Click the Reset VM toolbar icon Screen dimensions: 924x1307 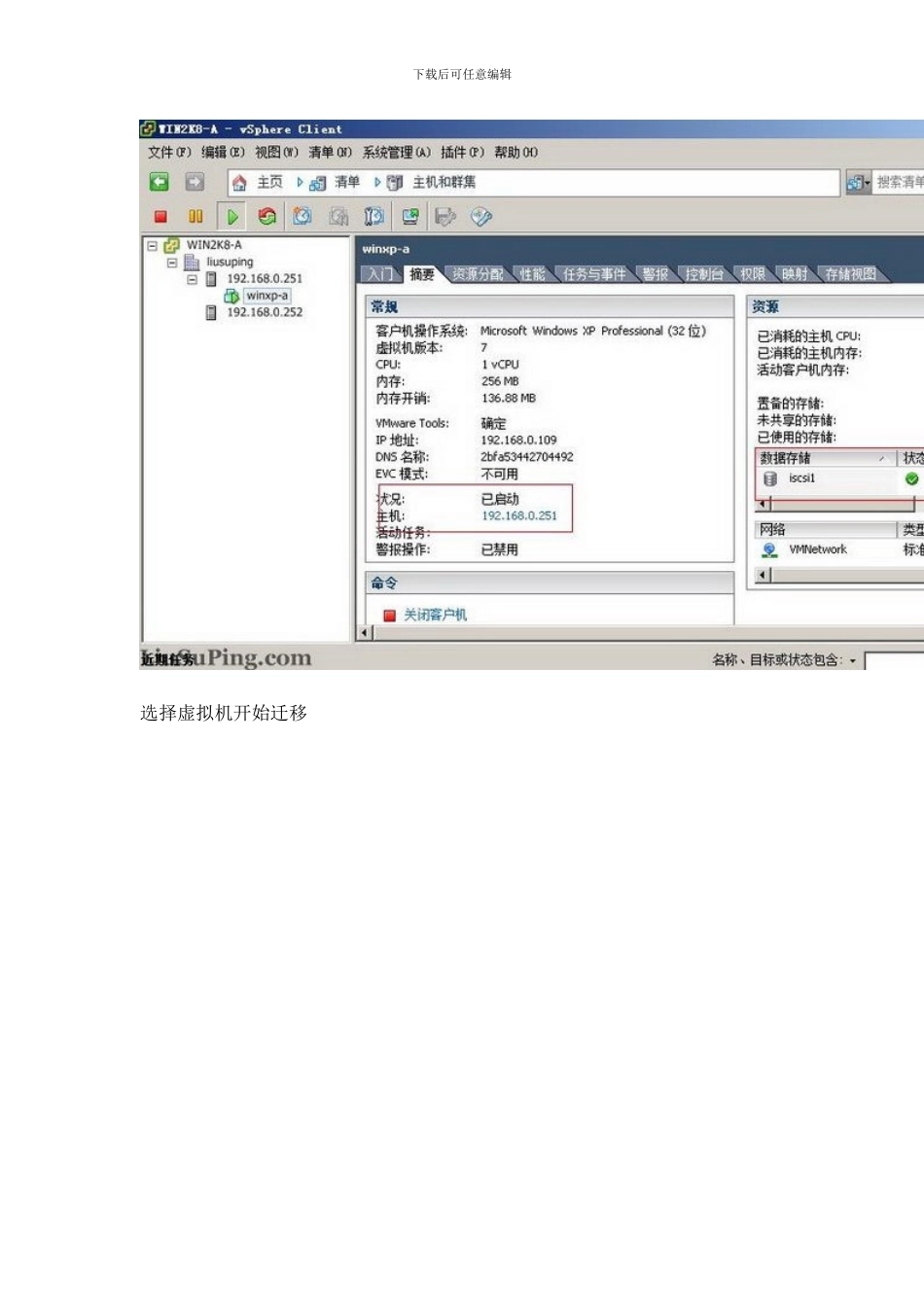pyautogui.click(x=267, y=216)
